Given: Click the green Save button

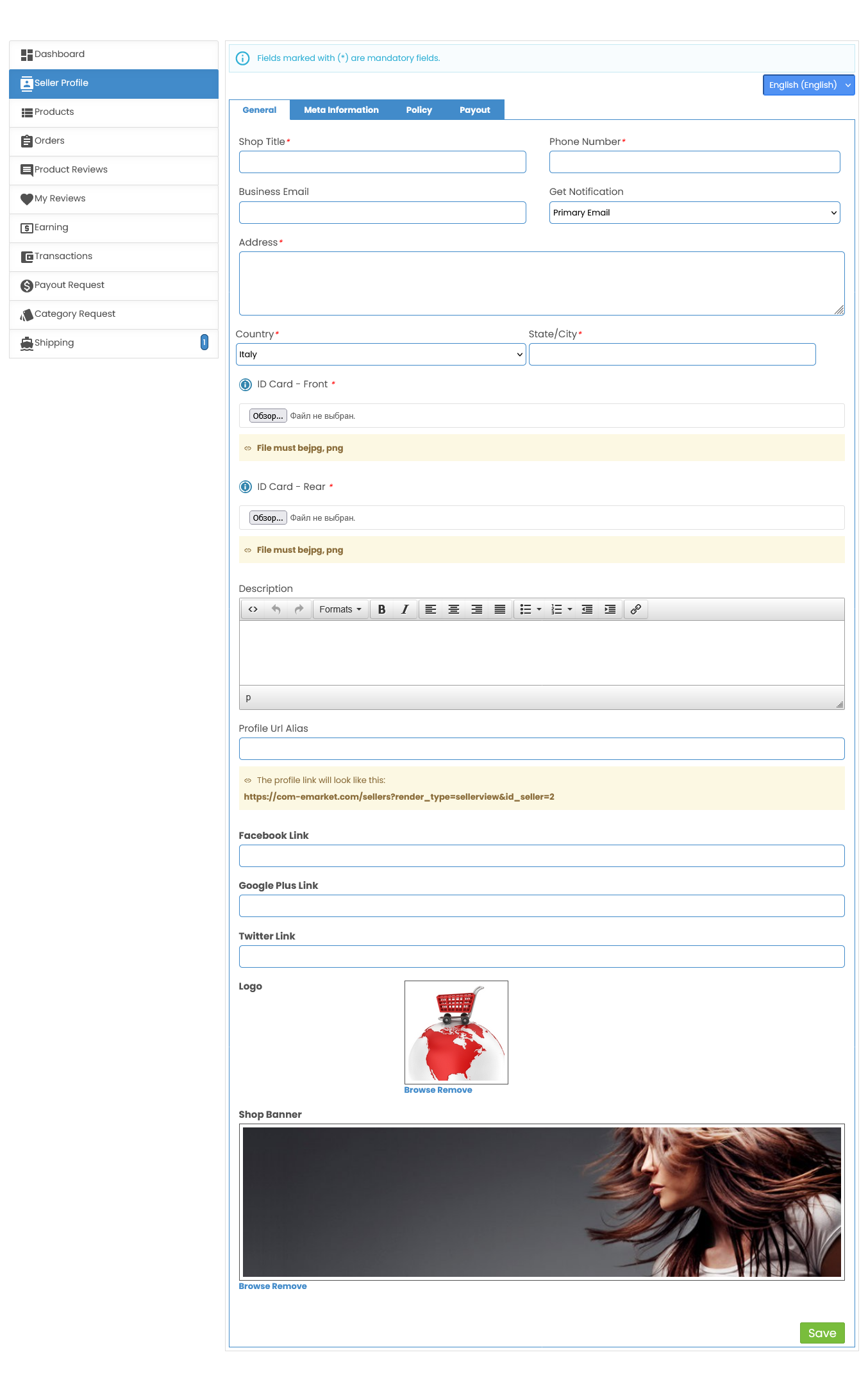Looking at the screenshot, I should pos(822,1333).
